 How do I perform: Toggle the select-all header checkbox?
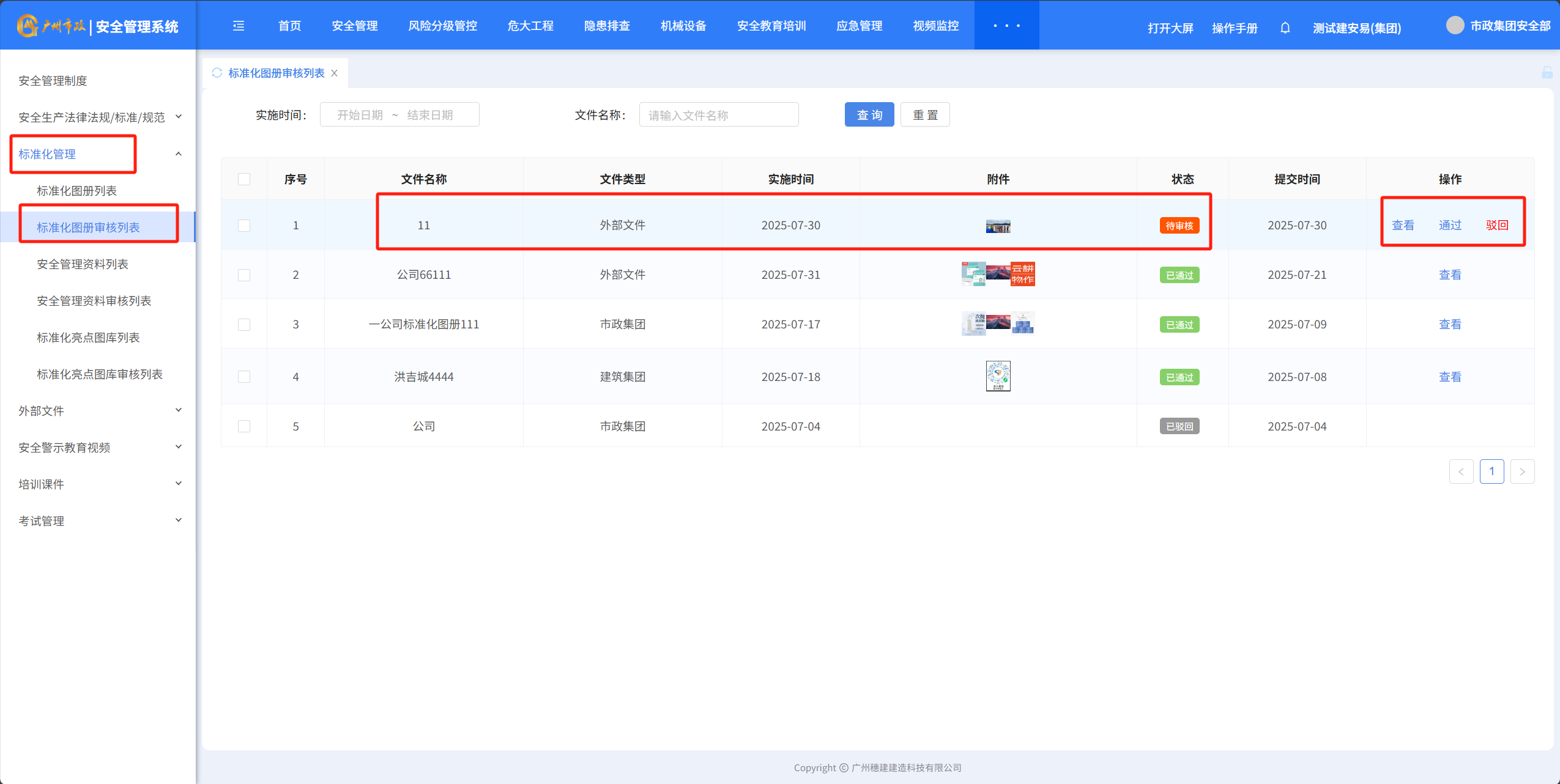click(244, 179)
